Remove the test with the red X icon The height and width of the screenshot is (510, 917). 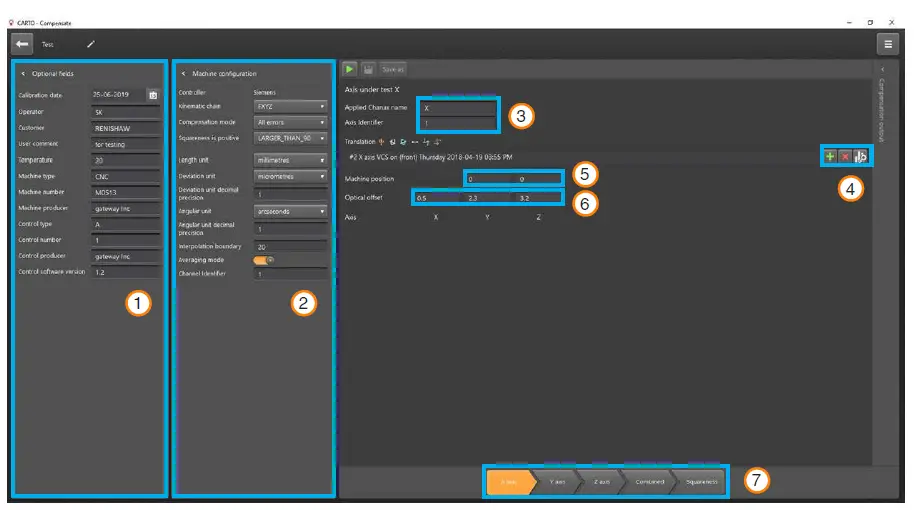click(845, 156)
